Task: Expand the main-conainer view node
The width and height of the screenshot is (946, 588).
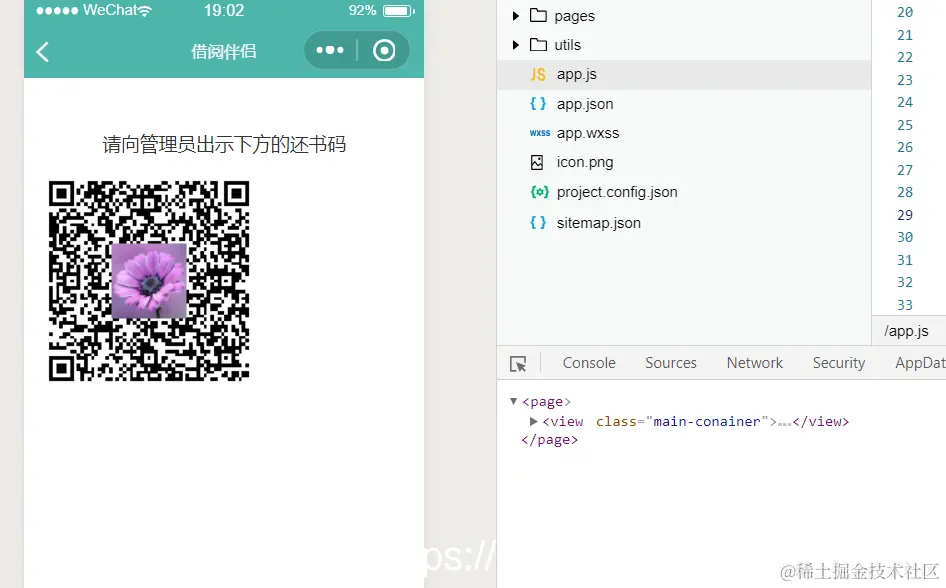Action: pyautogui.click(x=533, y=421)
